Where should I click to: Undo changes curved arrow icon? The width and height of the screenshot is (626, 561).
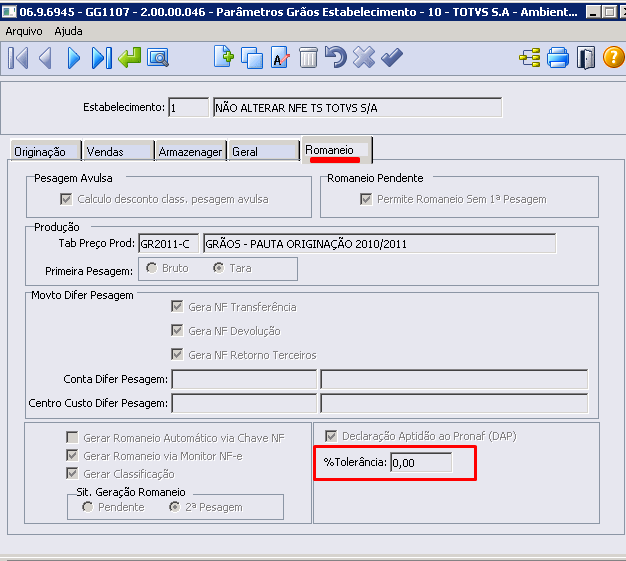[335, 57]
